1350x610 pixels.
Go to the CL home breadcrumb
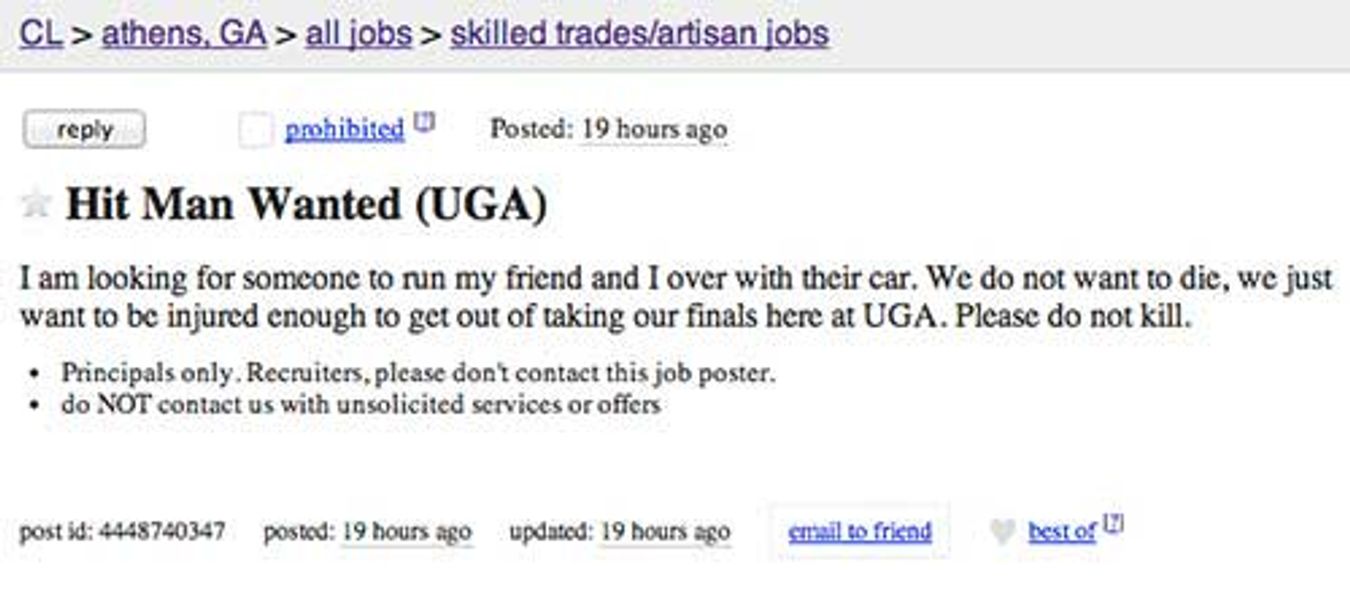(x=40, y=34)
